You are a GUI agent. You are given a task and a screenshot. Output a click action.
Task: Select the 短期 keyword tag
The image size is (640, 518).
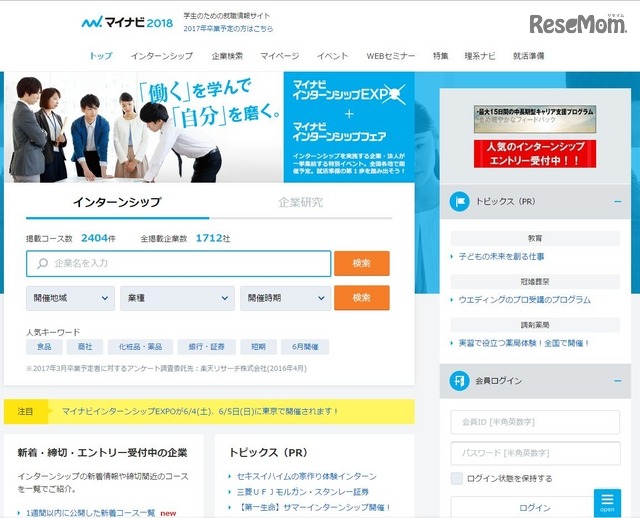tap(258, 347)
